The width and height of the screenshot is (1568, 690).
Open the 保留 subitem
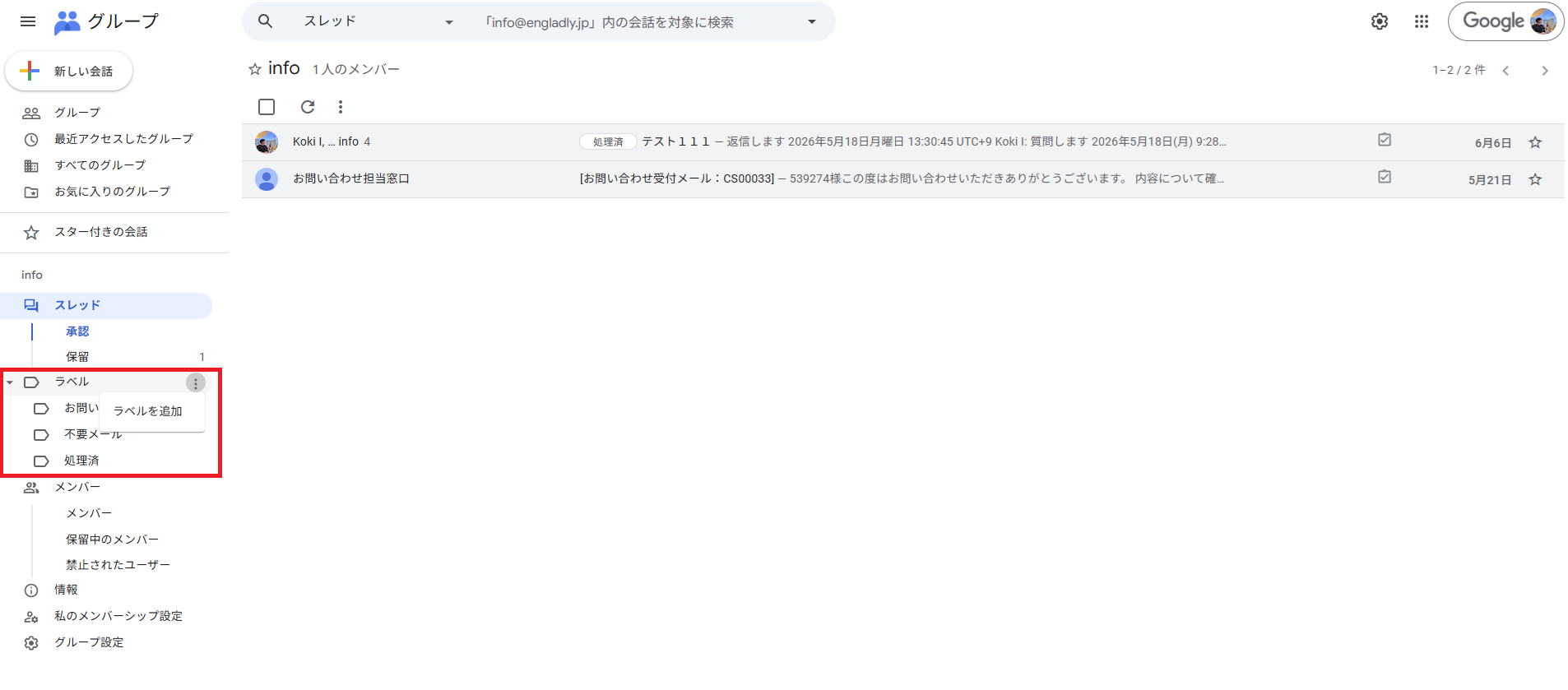click(77, 357)
